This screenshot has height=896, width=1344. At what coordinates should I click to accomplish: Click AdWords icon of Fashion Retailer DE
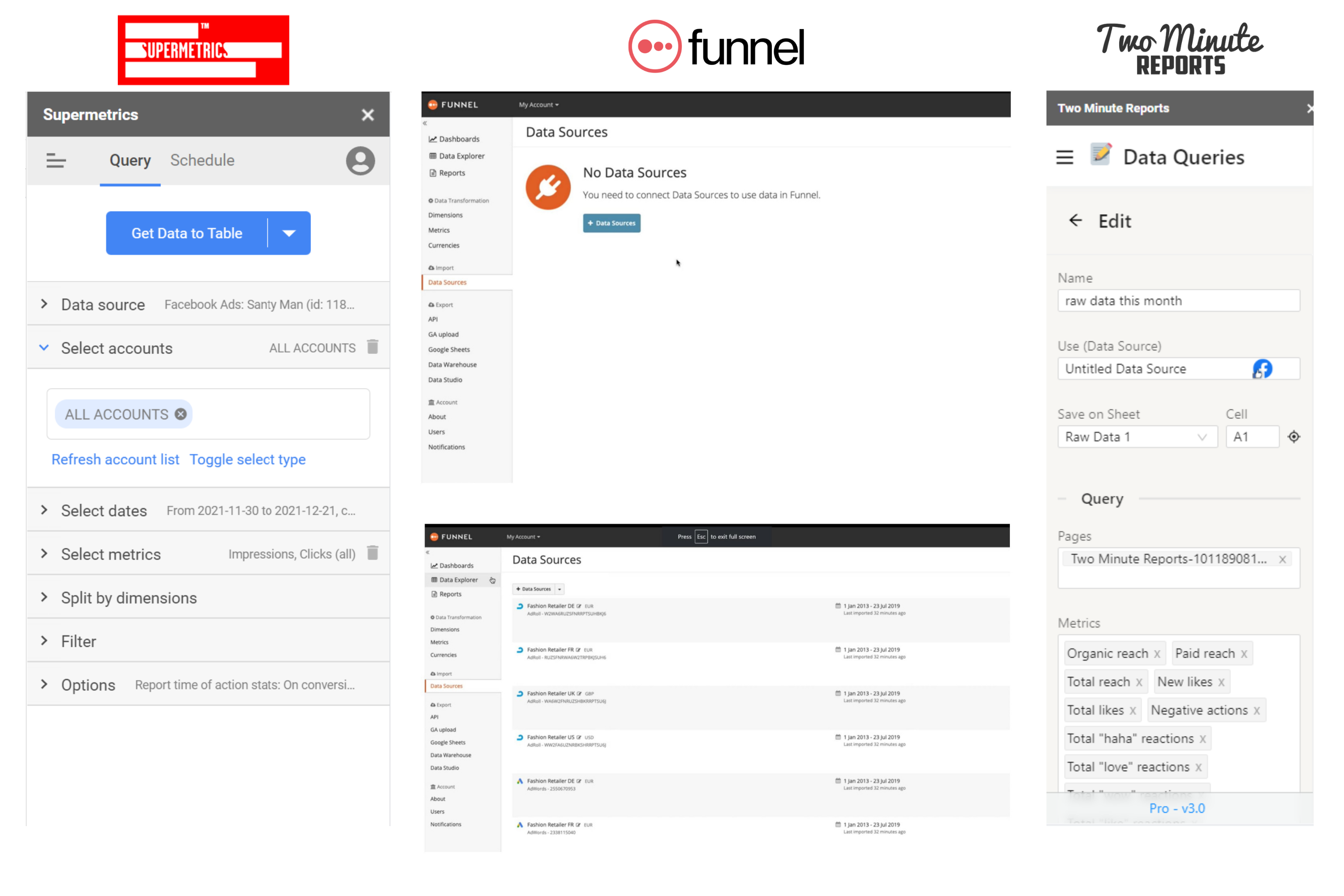[519, 781]
